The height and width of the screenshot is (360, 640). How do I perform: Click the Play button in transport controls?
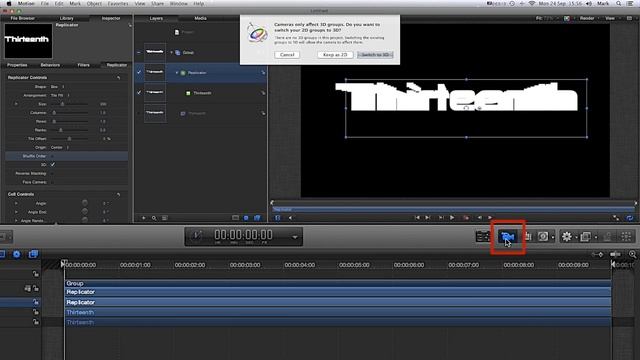coord(452,218)
